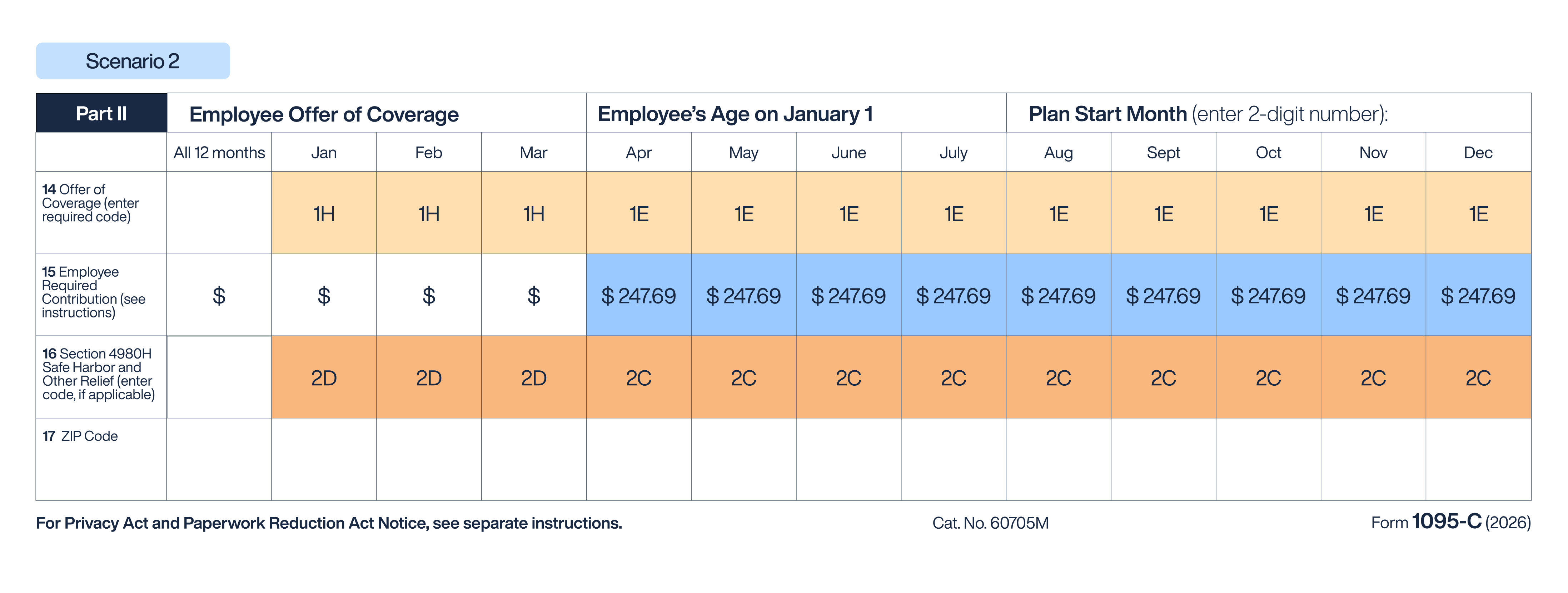Select the April $247.69 contribution cell

pos(638,296)
